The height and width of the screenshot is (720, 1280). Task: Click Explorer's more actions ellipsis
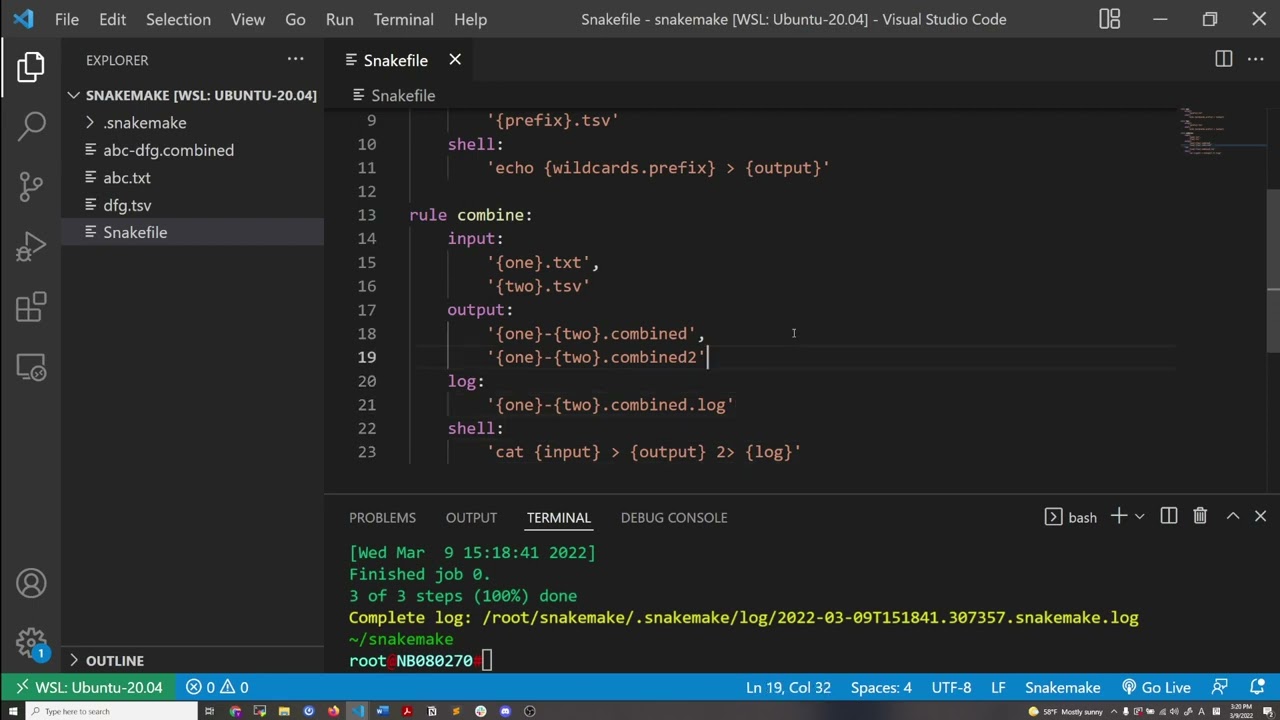(295, 60)
